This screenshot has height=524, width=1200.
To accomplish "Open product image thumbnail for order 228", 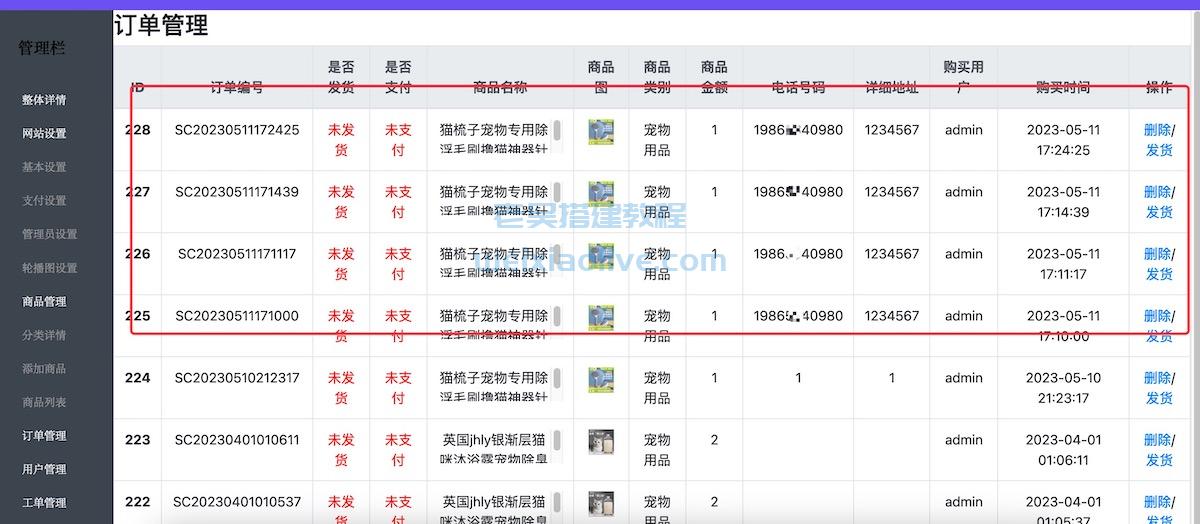I will 601,132.
